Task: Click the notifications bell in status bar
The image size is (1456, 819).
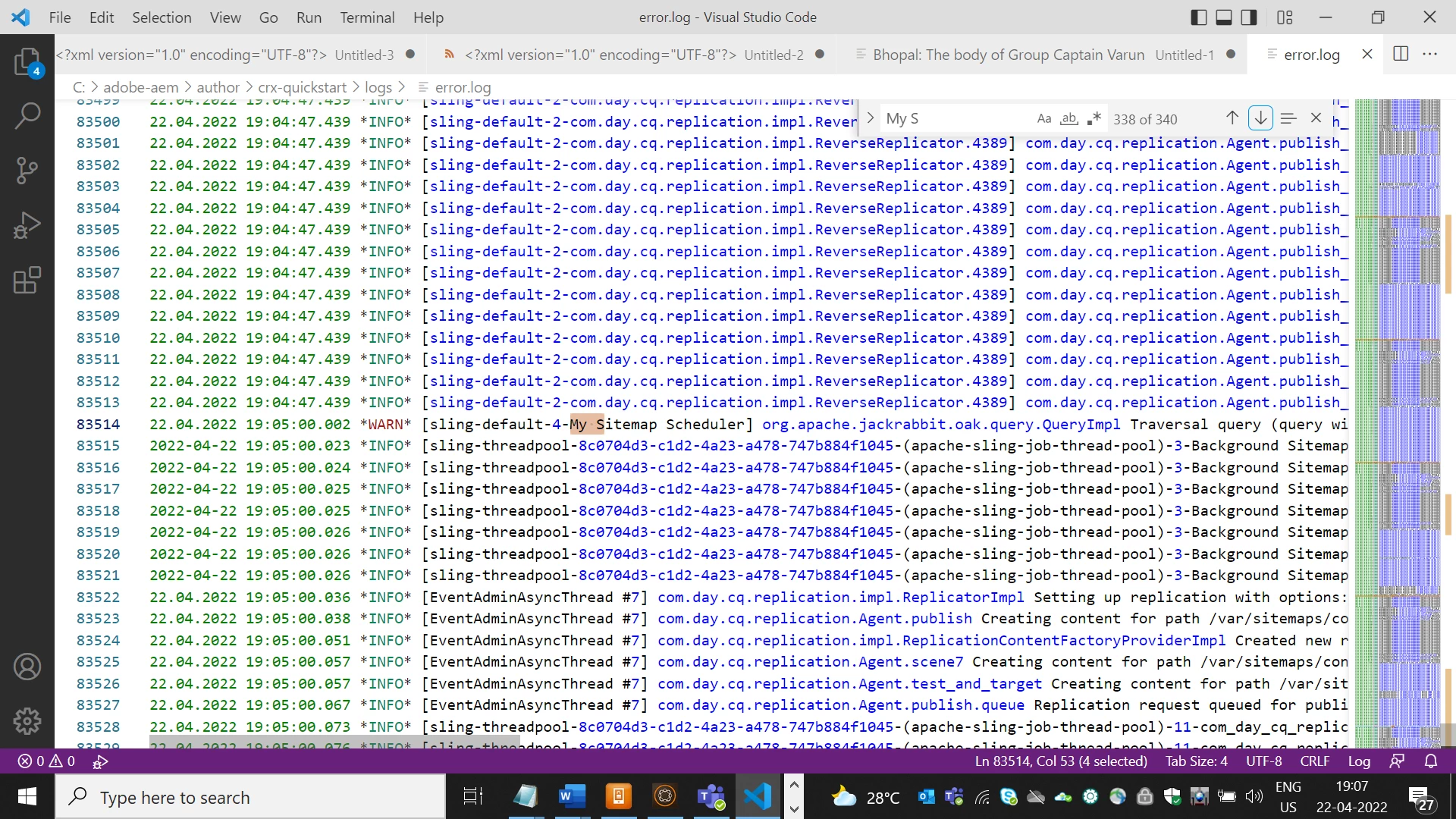Action: pos(1431,761)
